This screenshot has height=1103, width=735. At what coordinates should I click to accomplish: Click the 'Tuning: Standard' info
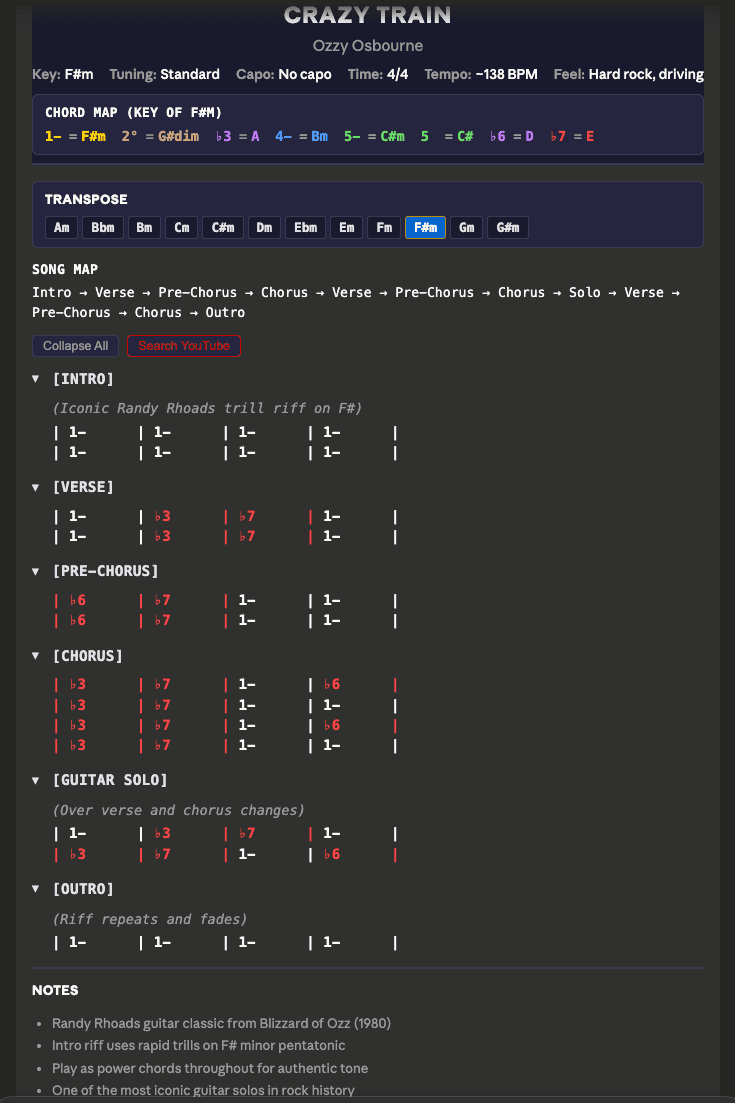[x=165, y=74]
